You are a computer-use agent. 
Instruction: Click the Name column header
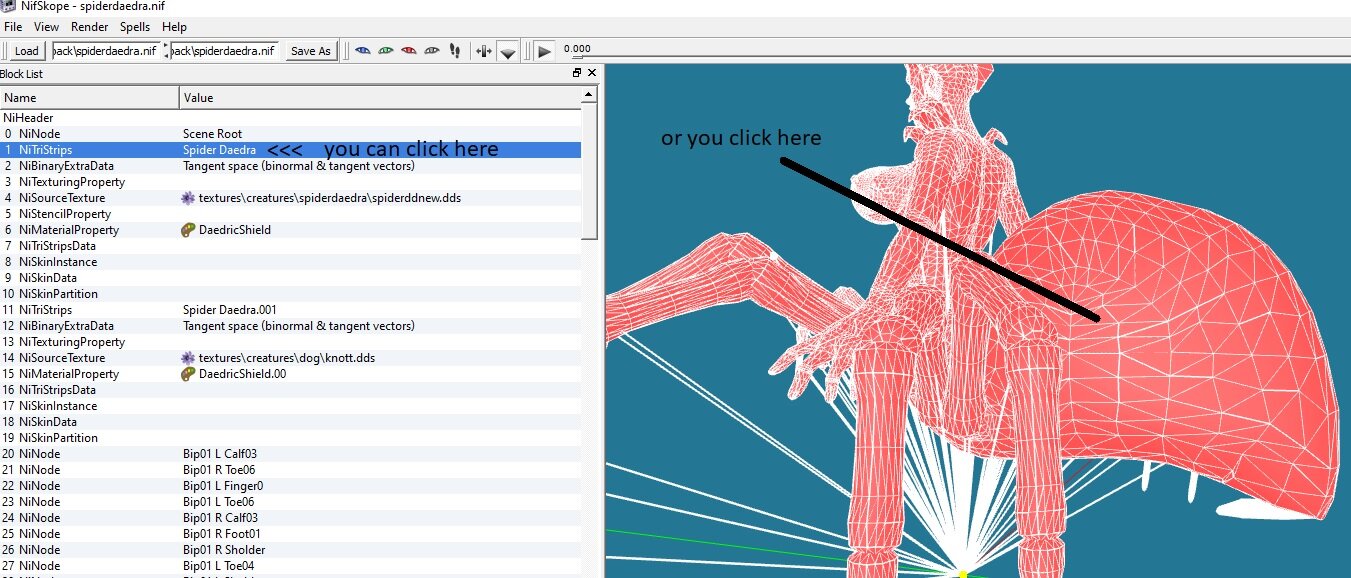(90, 98)
